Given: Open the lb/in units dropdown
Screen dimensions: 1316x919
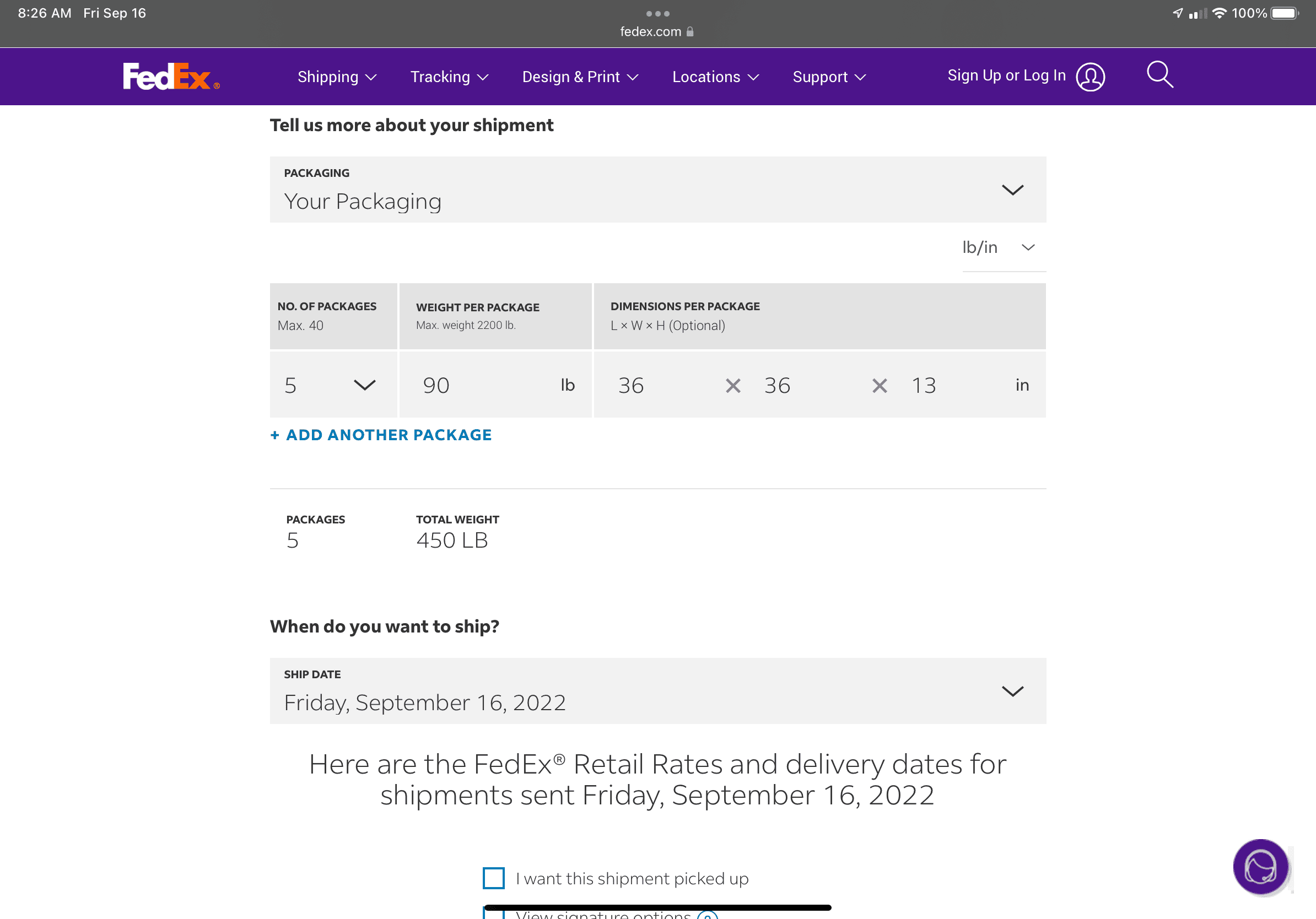Looking at the screenshot, I should click(x=1004, y=247).
